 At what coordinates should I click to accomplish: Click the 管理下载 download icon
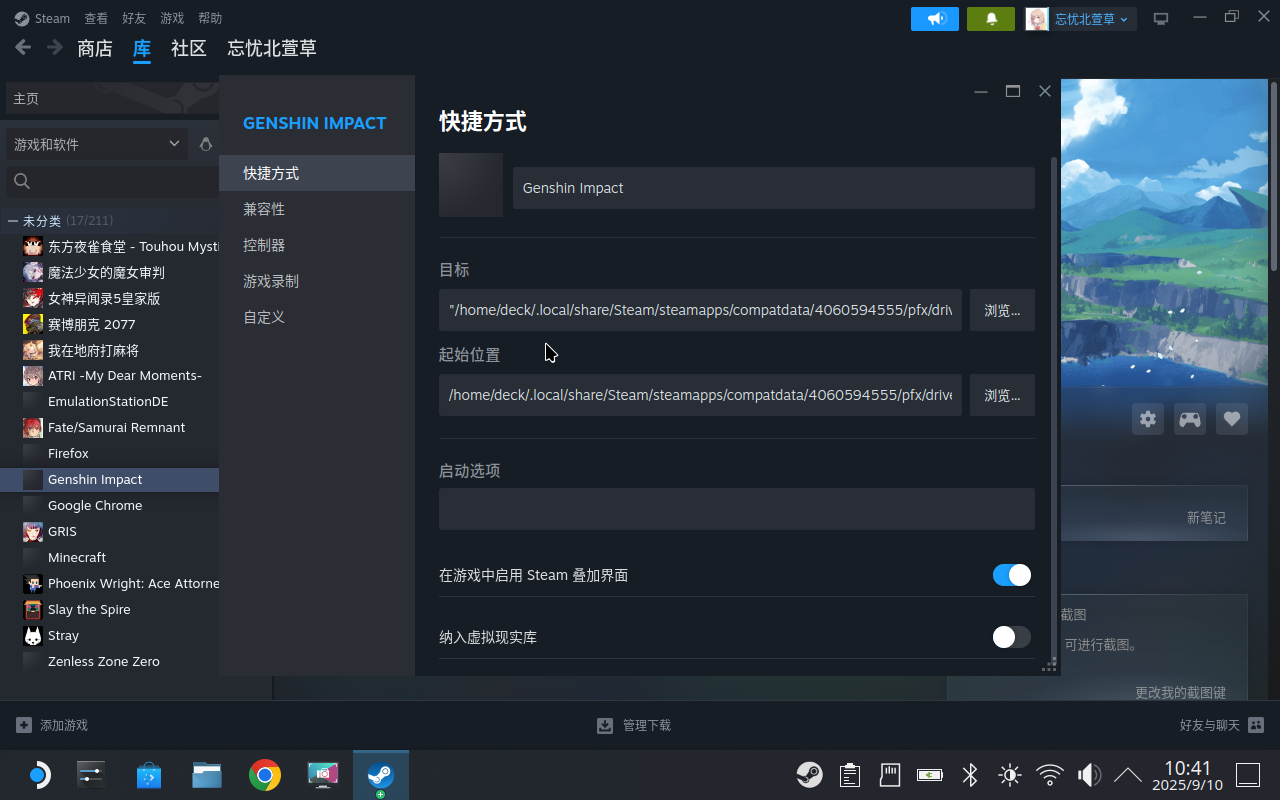pos(605,725)
